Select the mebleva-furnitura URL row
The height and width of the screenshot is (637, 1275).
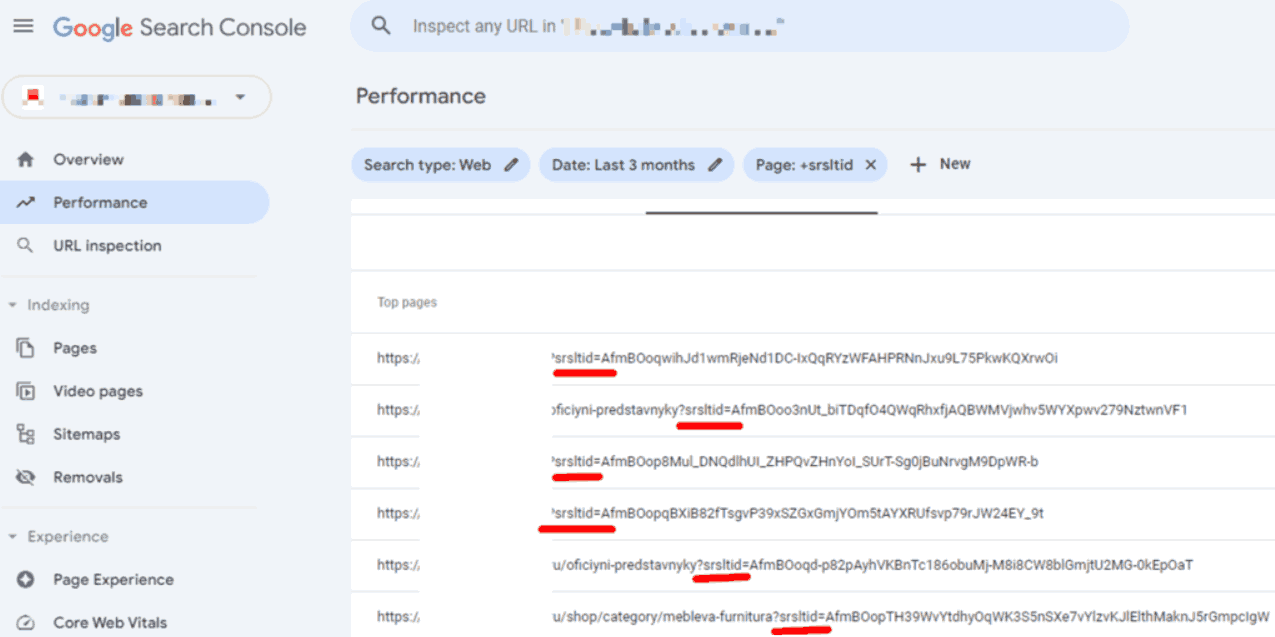click(813, 616)
